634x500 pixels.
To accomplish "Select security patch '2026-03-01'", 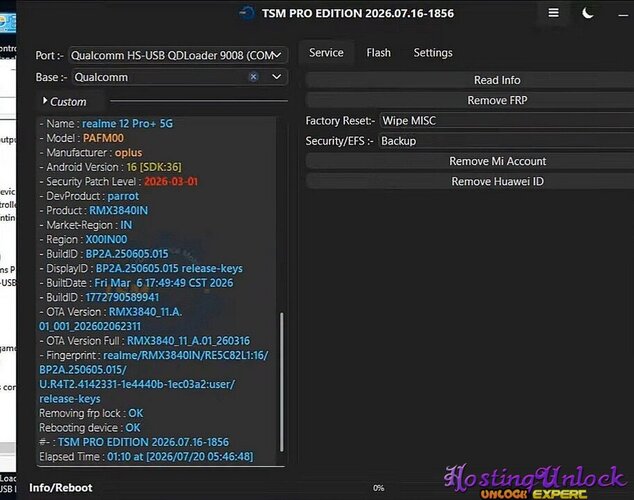I will pos(171,181).
